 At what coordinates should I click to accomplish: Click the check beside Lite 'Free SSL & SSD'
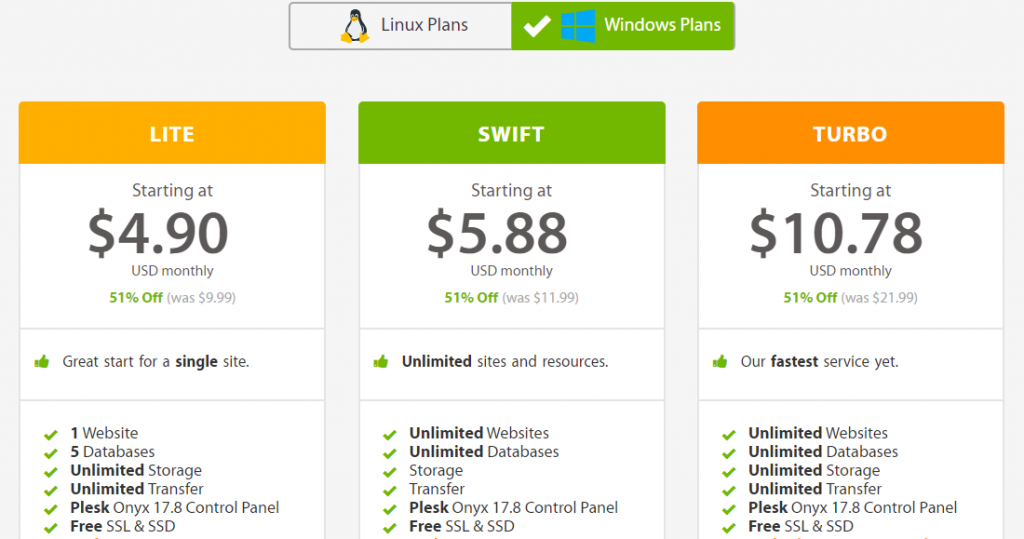[x=50, y=527]
